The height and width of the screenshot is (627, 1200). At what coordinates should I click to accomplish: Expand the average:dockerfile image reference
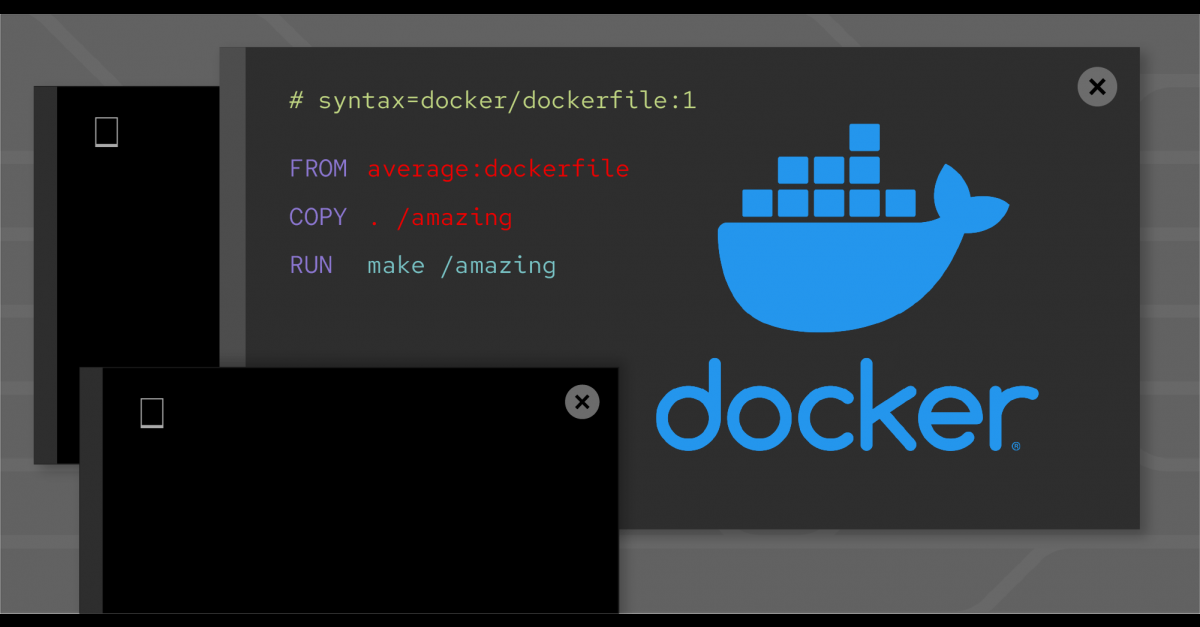[x=499, y=168]
